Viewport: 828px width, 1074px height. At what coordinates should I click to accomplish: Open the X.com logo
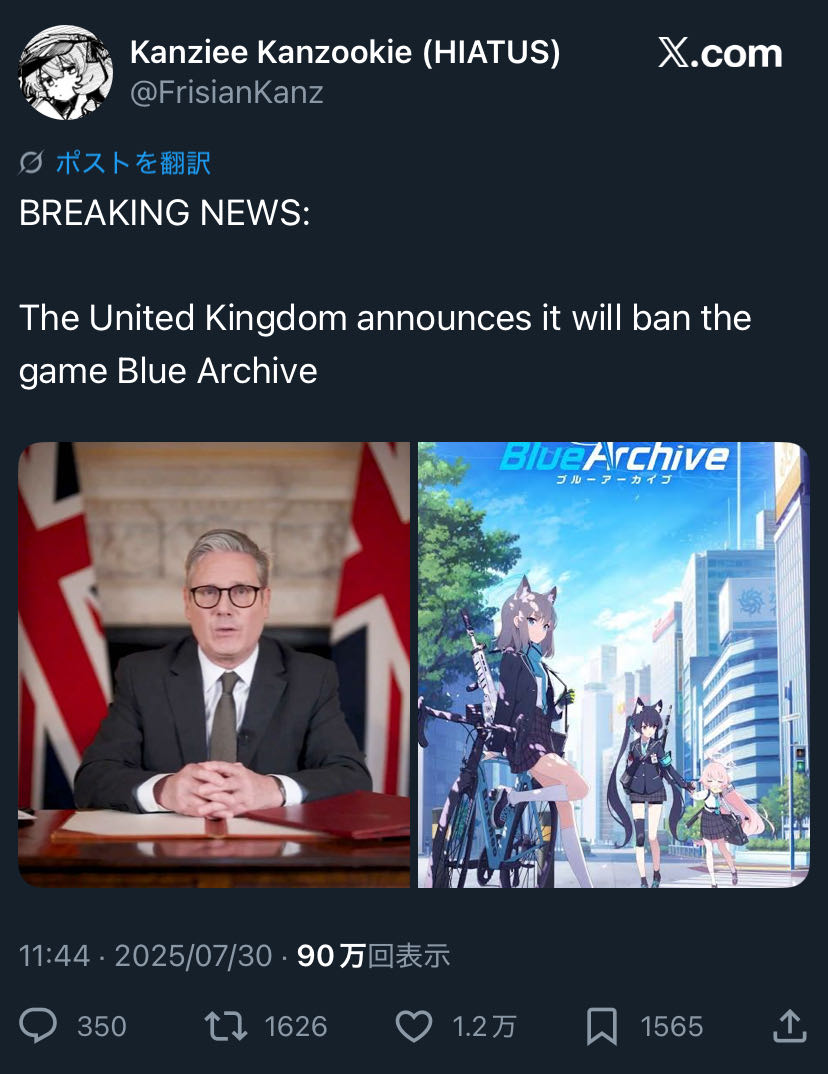point(720,53)
